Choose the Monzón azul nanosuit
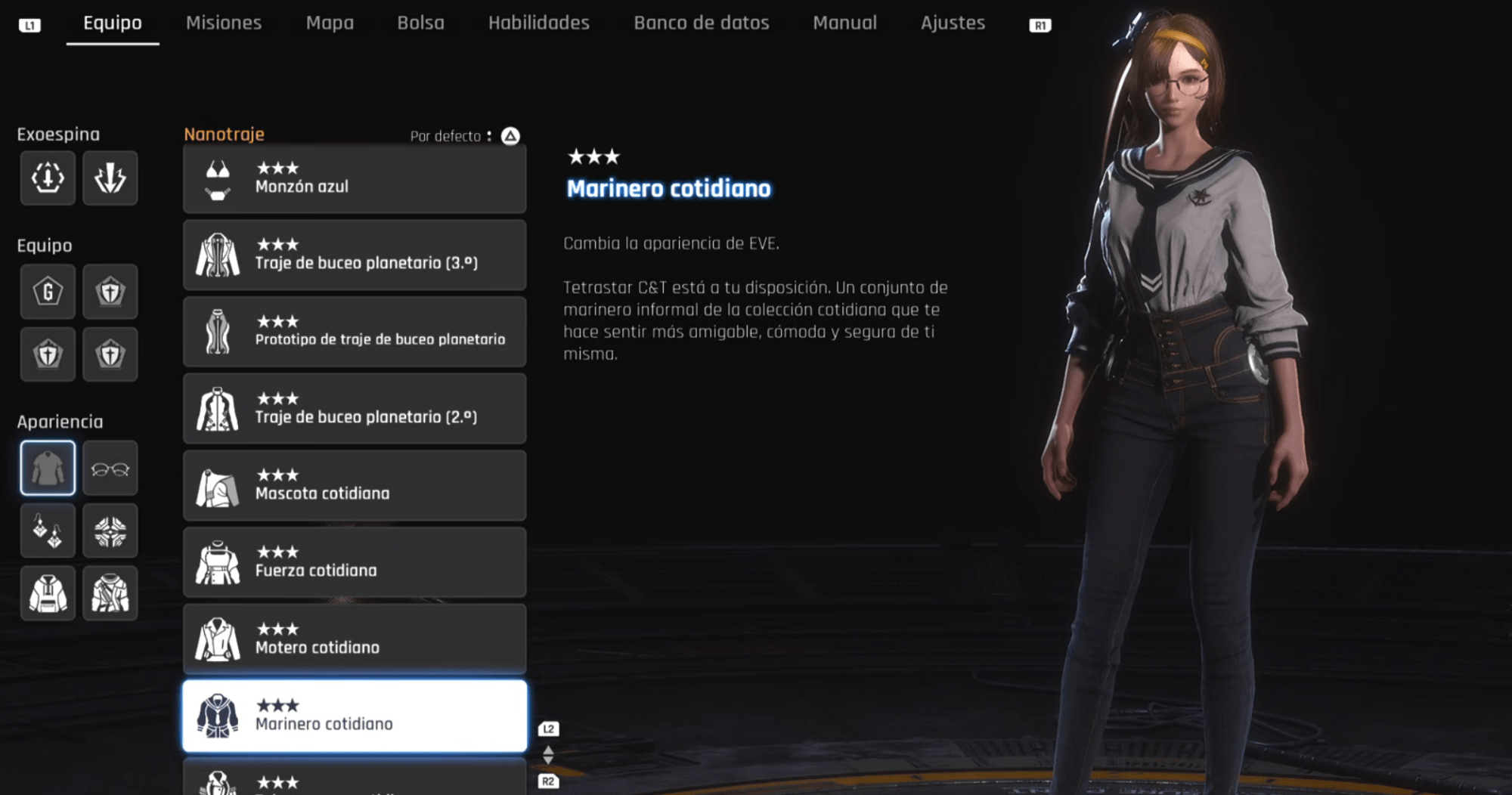This screenshot has width=1512, height=795. pos(355,179)
